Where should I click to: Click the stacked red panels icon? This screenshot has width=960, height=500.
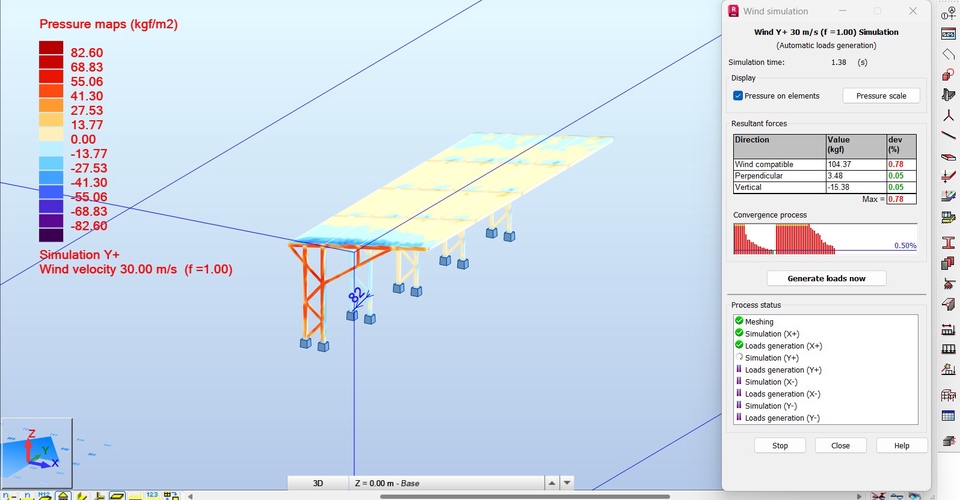948,264
